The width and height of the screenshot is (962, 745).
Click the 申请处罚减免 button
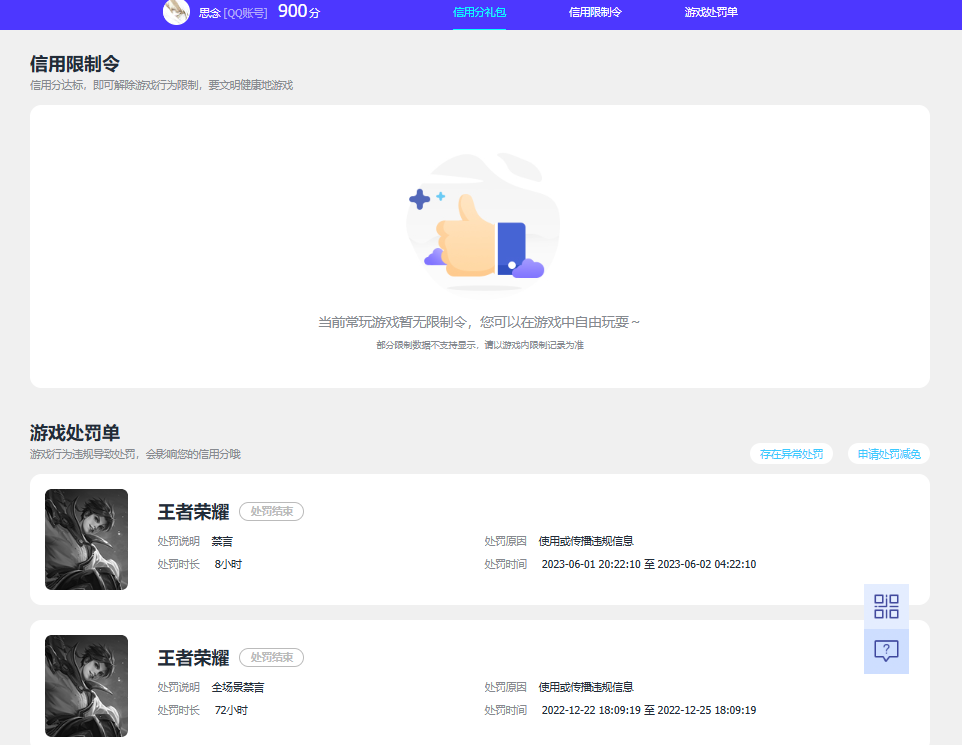pos(889,454)
